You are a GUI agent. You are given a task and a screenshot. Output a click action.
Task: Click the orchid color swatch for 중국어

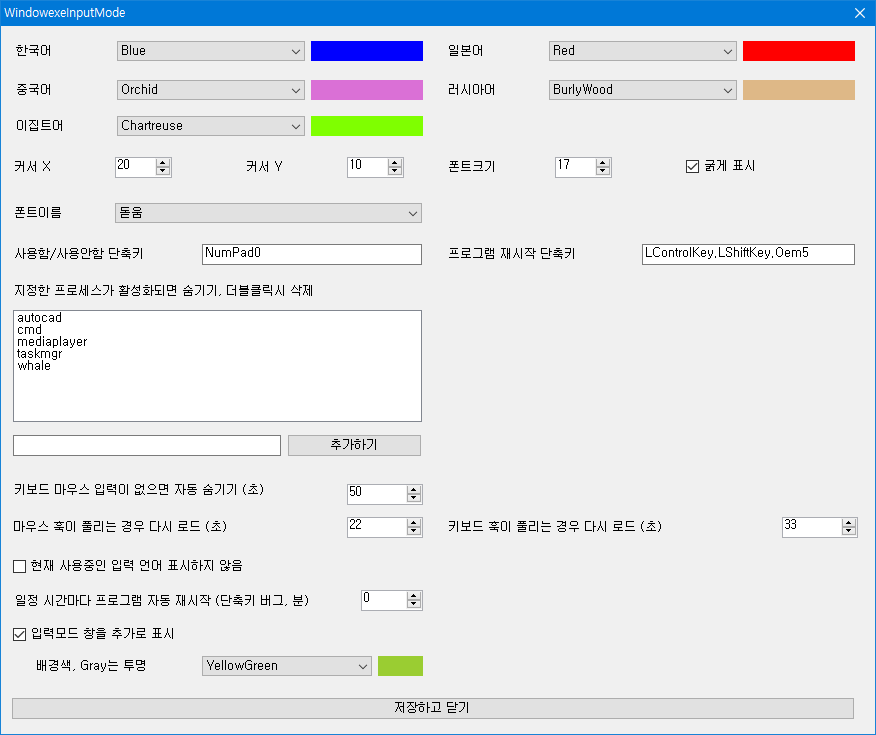[366, 90]
